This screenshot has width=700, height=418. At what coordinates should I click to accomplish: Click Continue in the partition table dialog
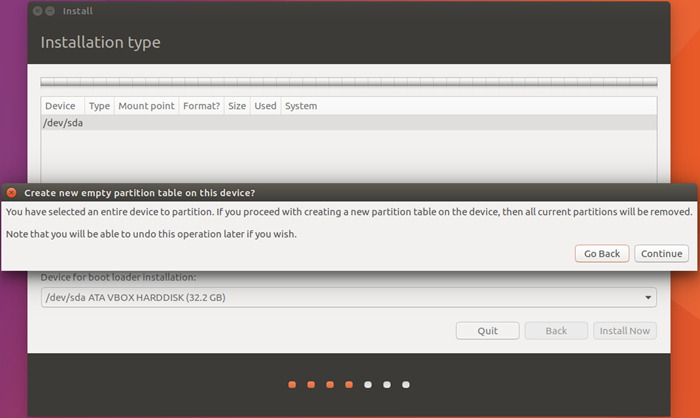pyautogui.click(x=661, y=254)
